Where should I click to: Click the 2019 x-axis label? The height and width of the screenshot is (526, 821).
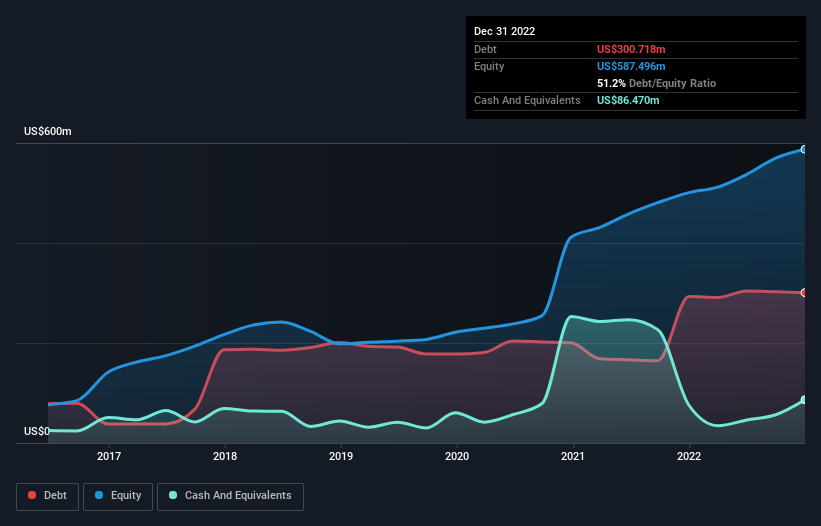pos(341,456)
